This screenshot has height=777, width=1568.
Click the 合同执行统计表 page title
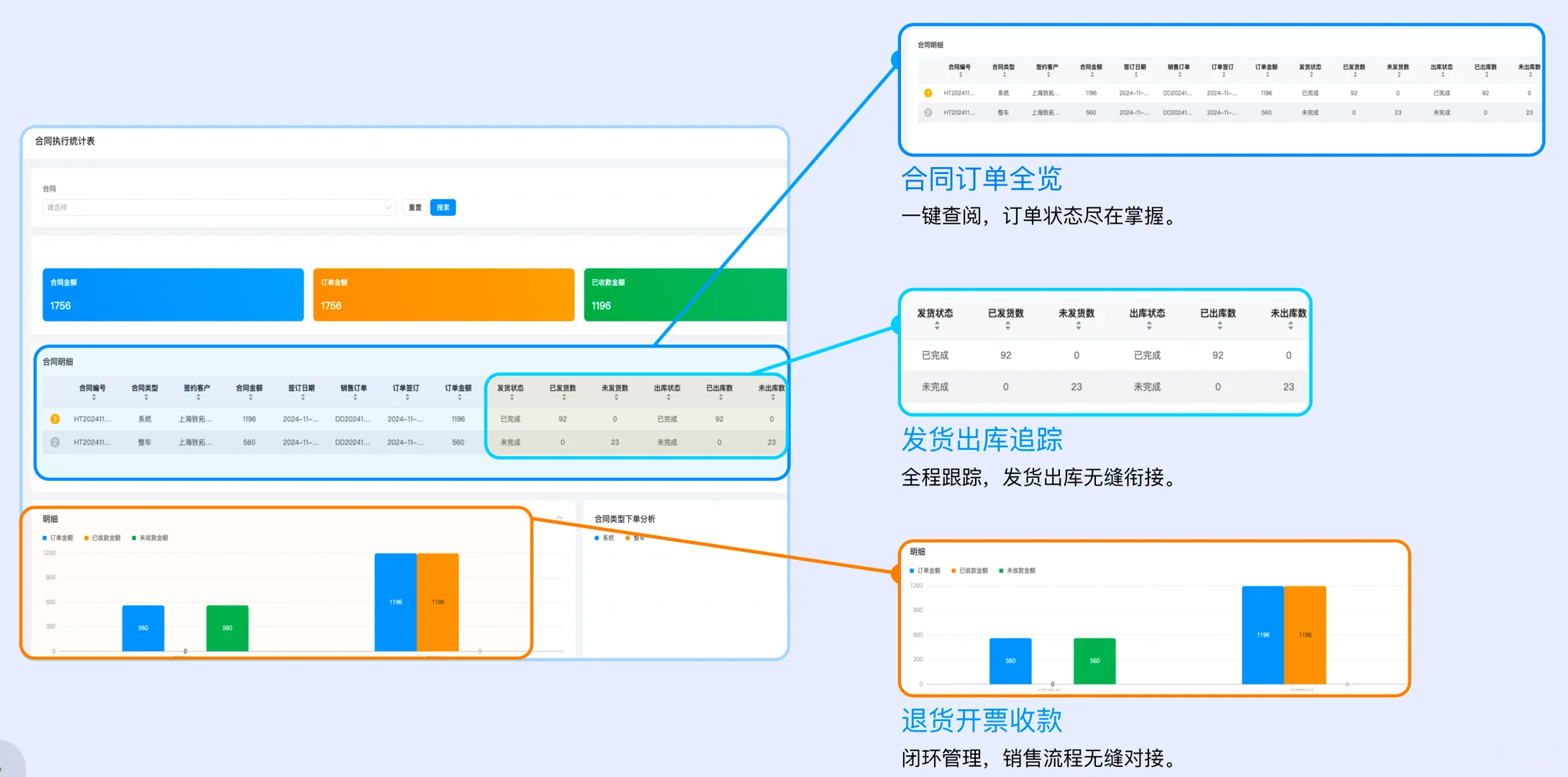coord(65,141)
